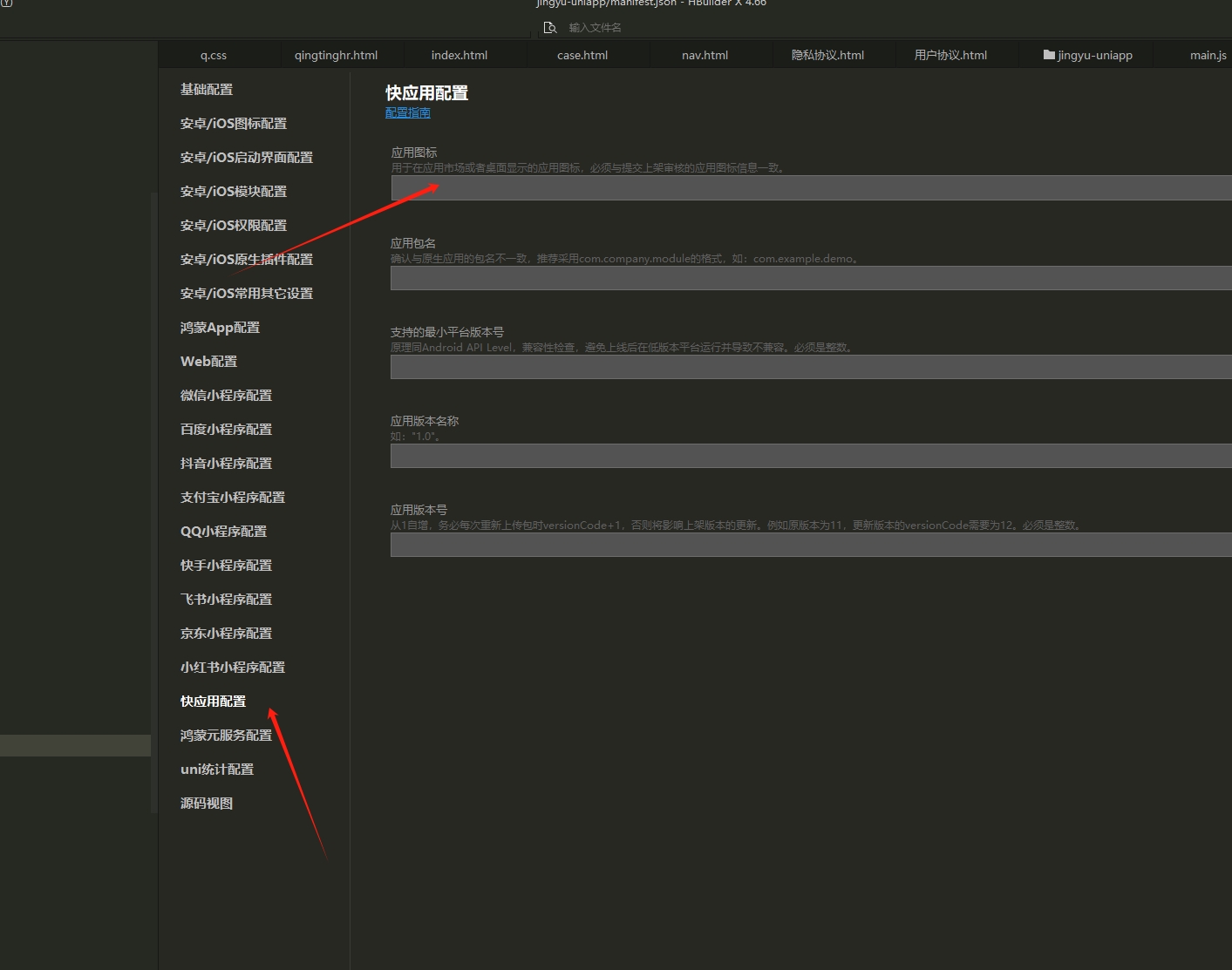Go to 安卓/iOS启动界面配置
1232x970 pixels.
[x=247, y=158]
